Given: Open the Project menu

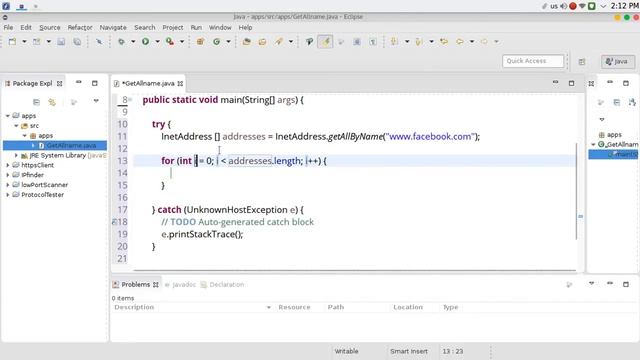Looking at the screenshot, I should tap(173, 27).
